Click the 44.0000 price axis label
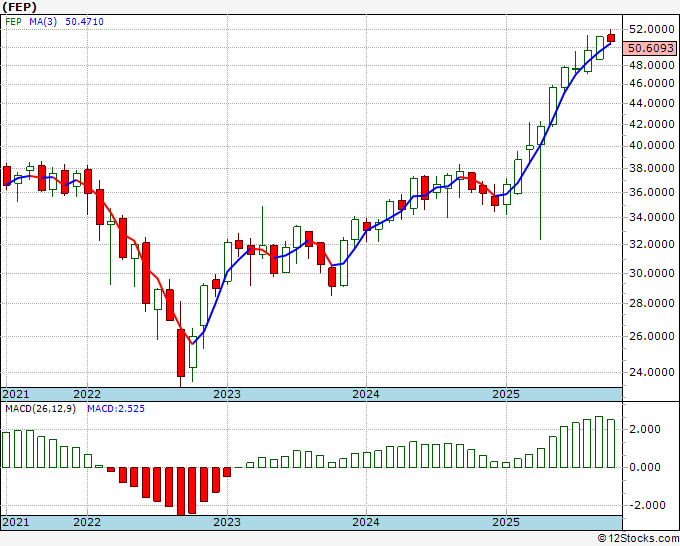Image resolution: width=680 pixels, height=546 pixels. coord(652,103)
